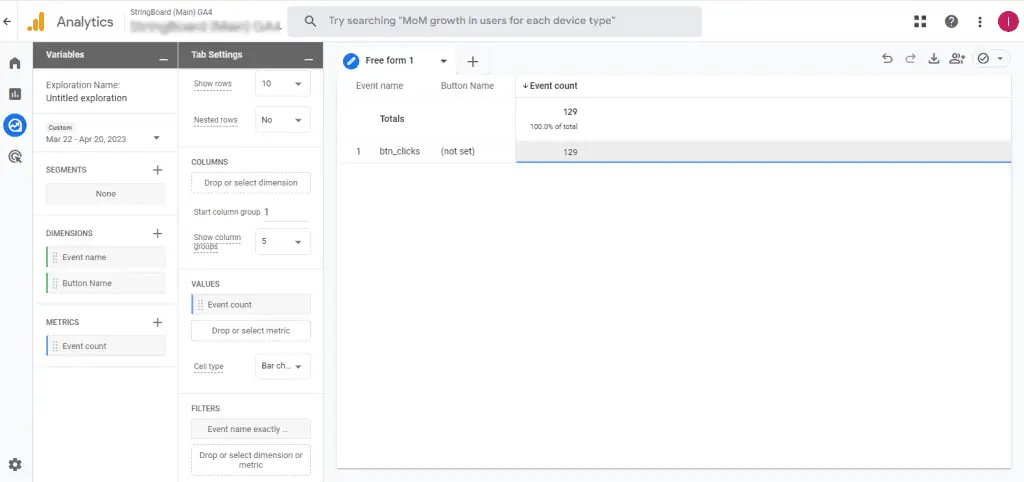Grab the Event name dimension drag handle
The height and width of the screenshot is (482, 1024).
click(55, 257)
